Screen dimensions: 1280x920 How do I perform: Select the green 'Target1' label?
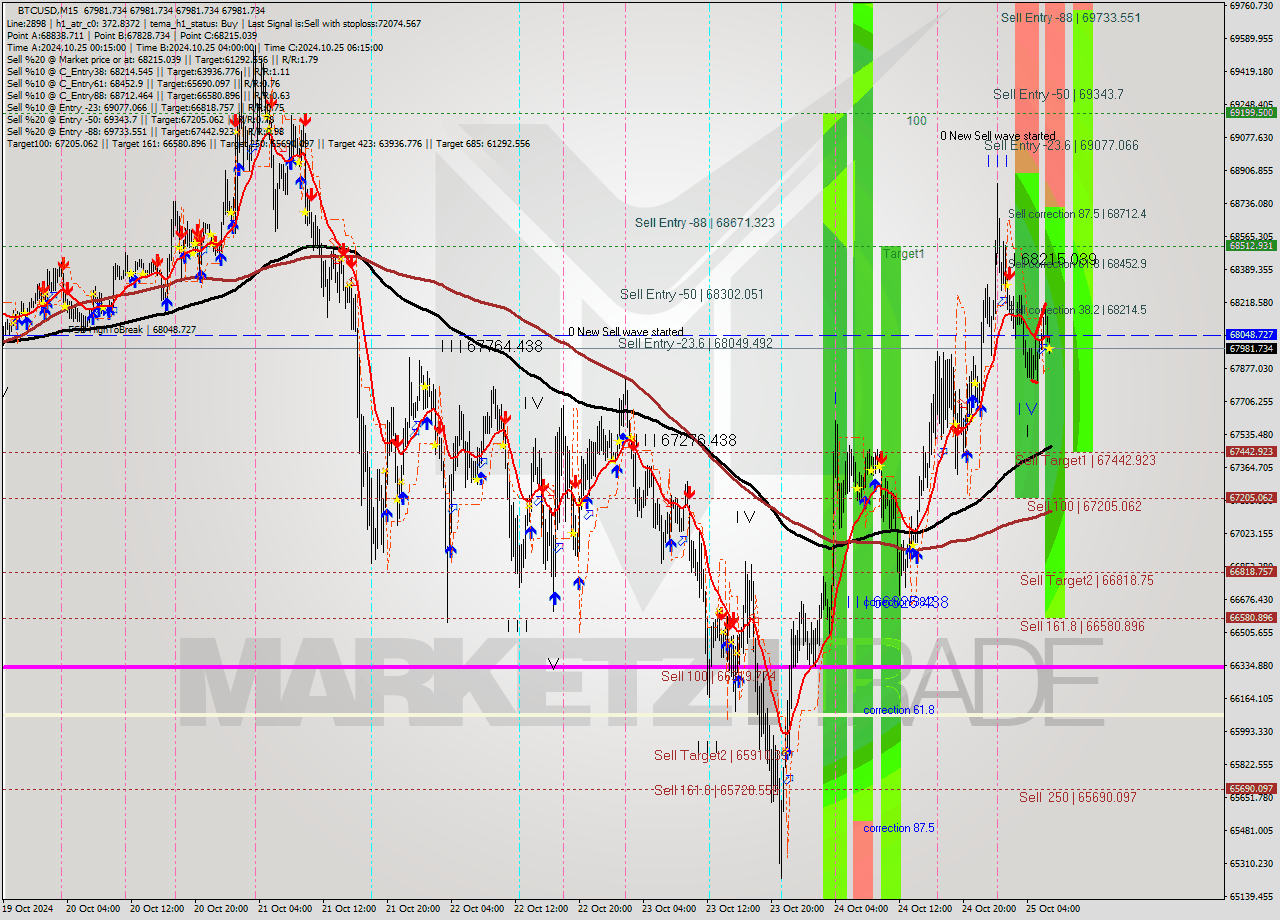coord(904,254)
